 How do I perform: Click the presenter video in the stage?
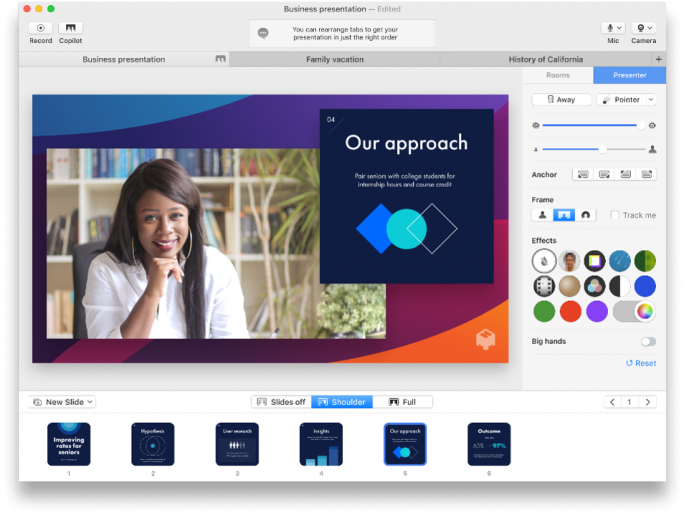[183, 243]
